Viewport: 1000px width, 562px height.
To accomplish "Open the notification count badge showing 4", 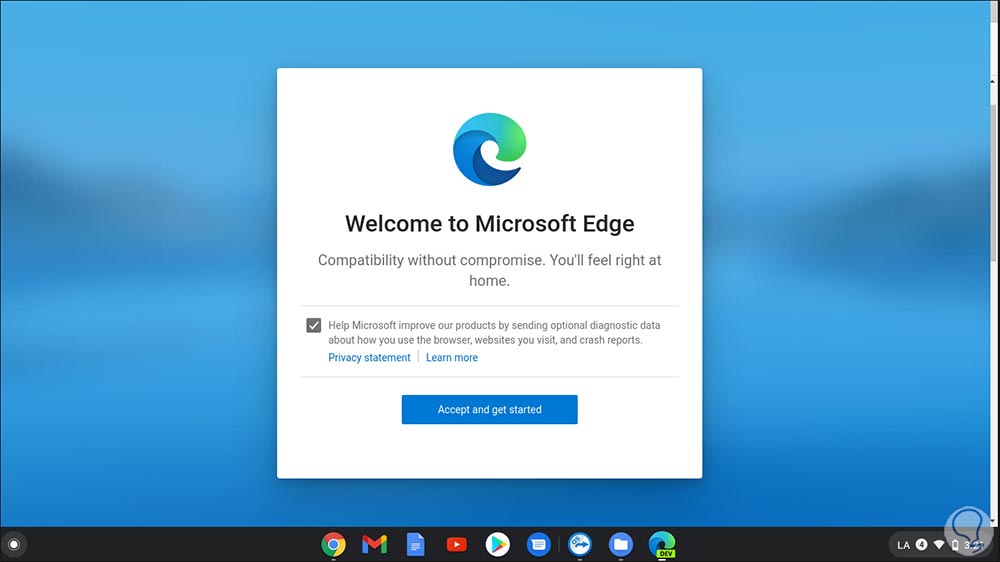I will tap(921, 544).
